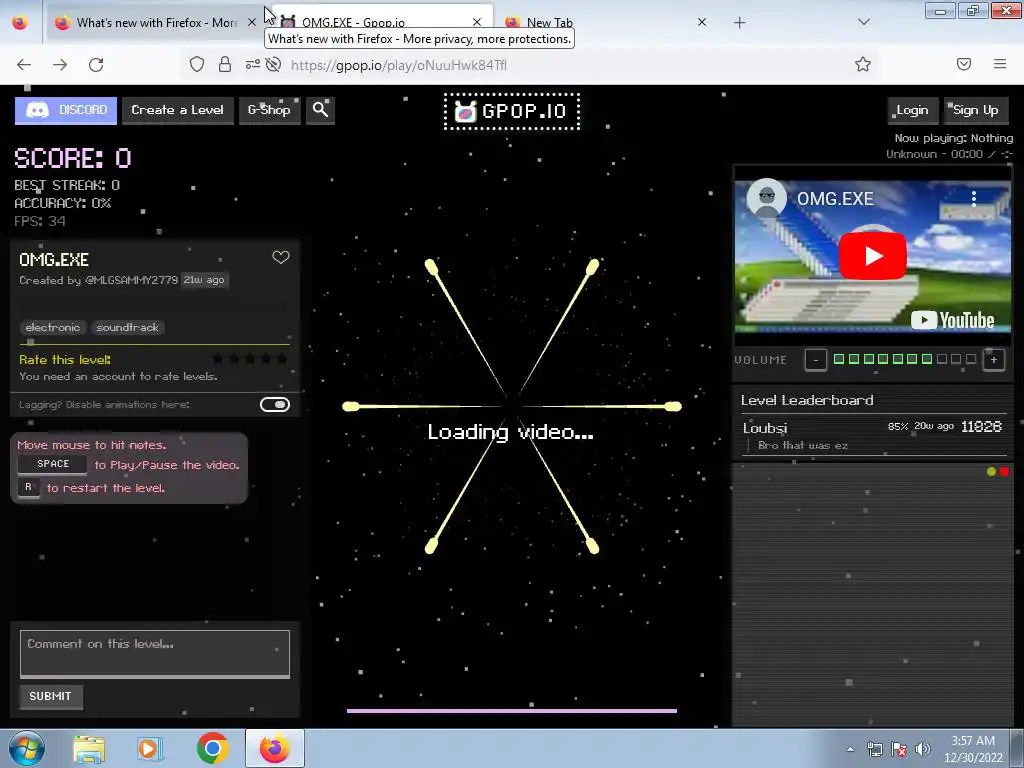Open YouTube video options menu (three dots)
This screenshot has width=1024, height=768.
[x=974, y=199]
